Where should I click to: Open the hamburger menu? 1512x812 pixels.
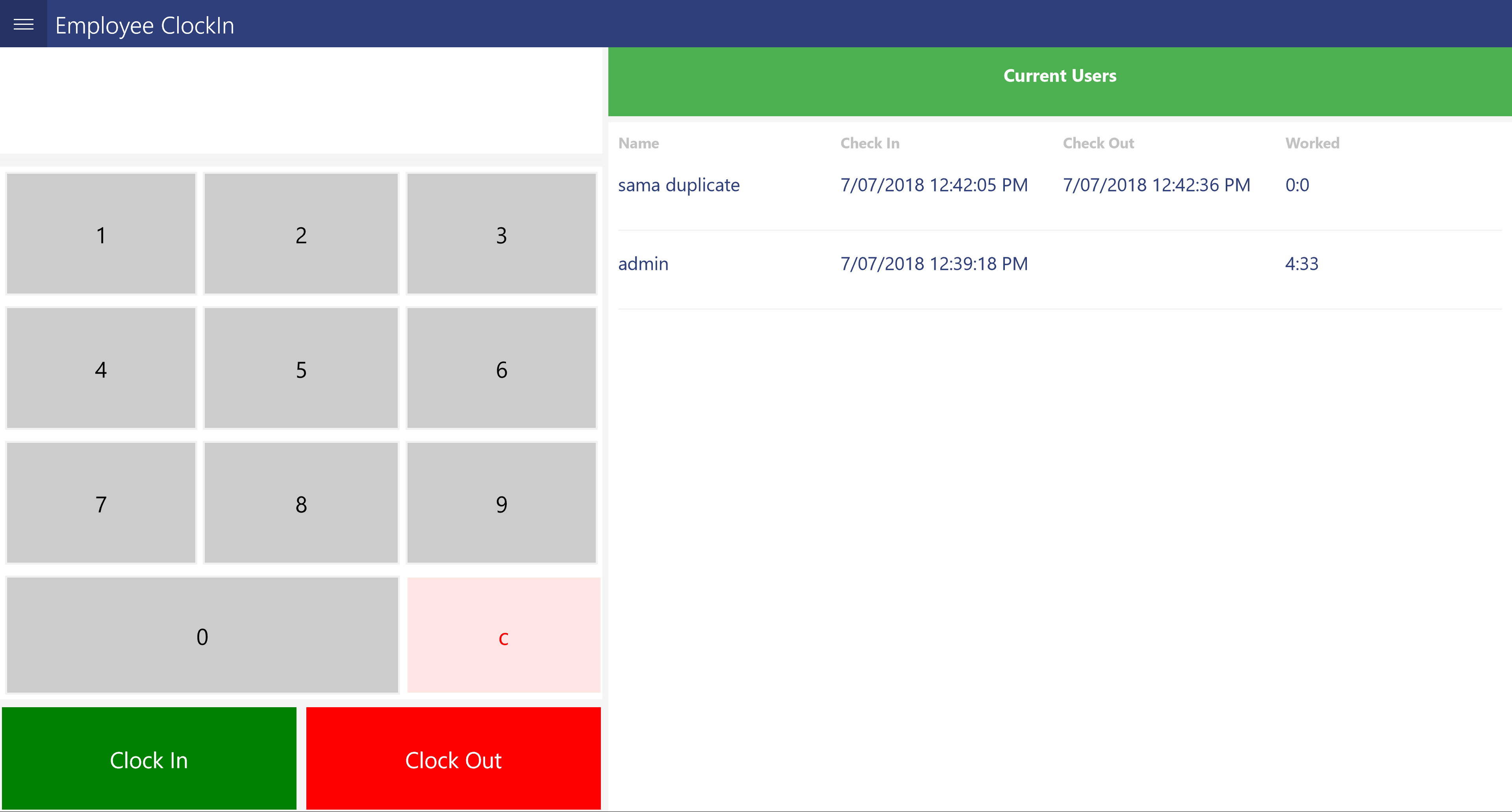[x=24, y=24]
